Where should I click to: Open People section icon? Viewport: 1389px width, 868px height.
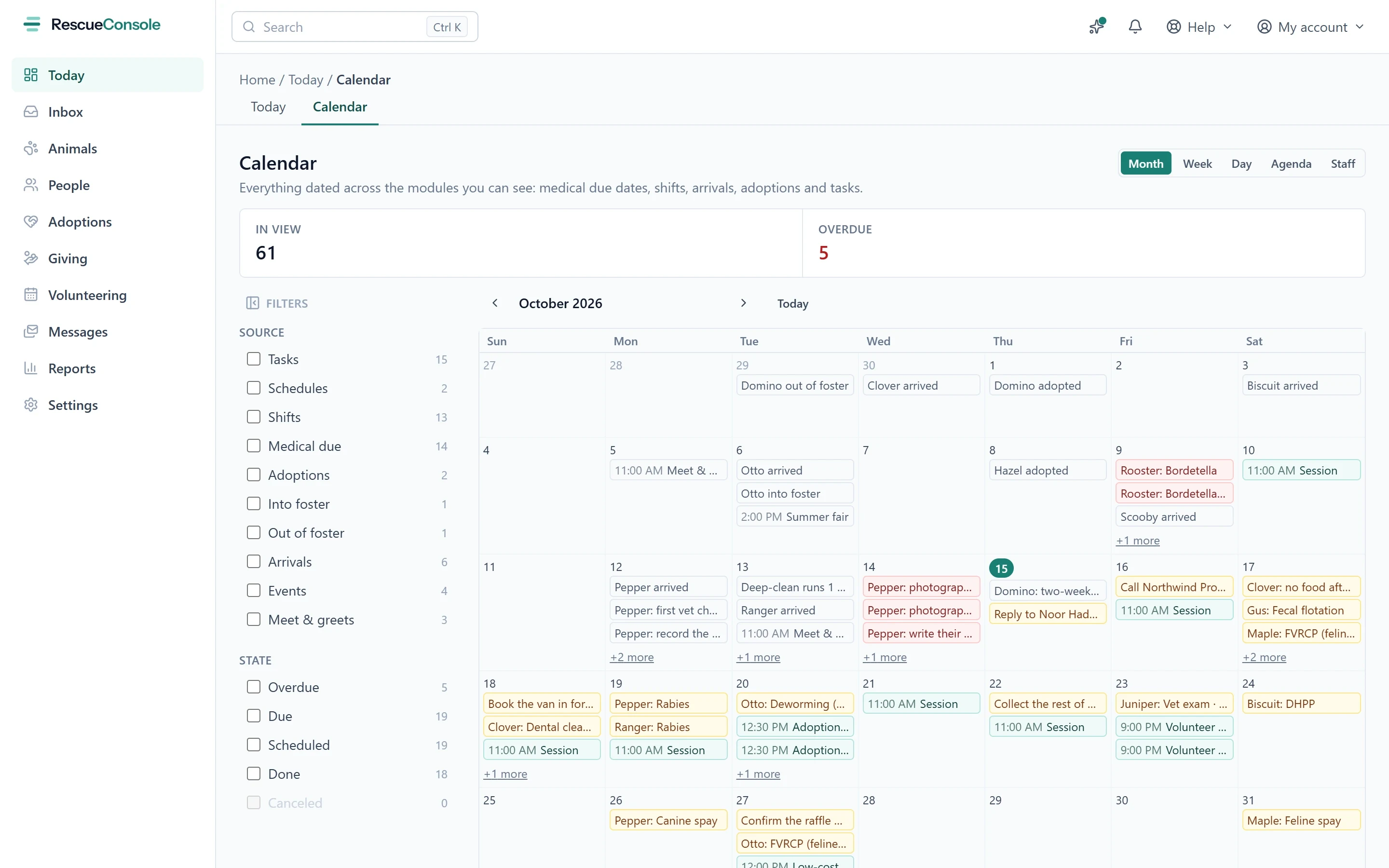pyautogui.click(x=30, y=186)
